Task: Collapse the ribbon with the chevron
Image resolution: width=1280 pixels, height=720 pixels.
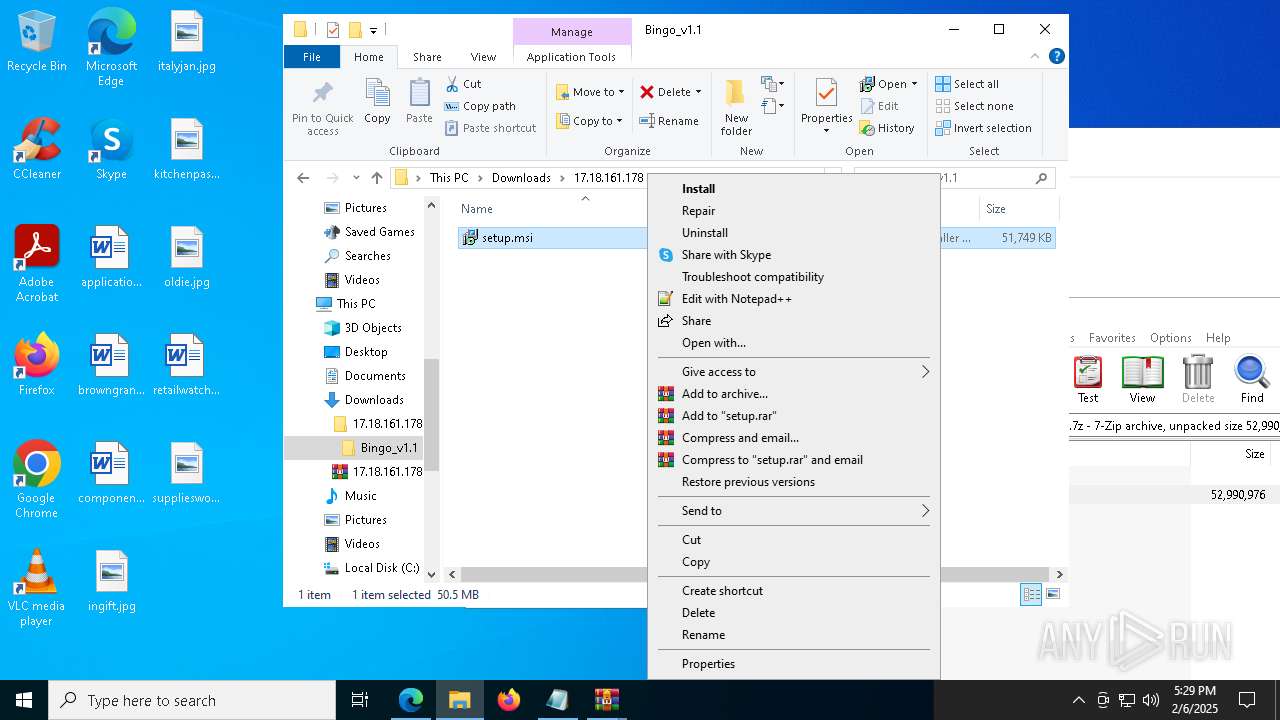Action: (1035, 57)
